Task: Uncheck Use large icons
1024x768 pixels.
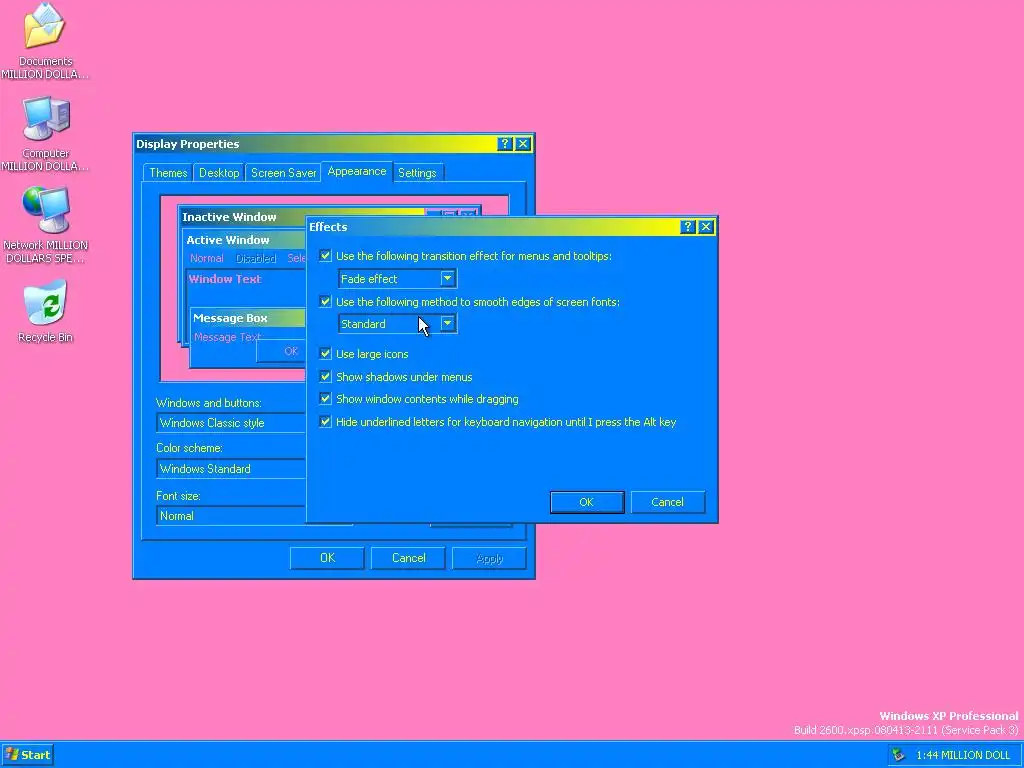Action: tap(325, 354)
